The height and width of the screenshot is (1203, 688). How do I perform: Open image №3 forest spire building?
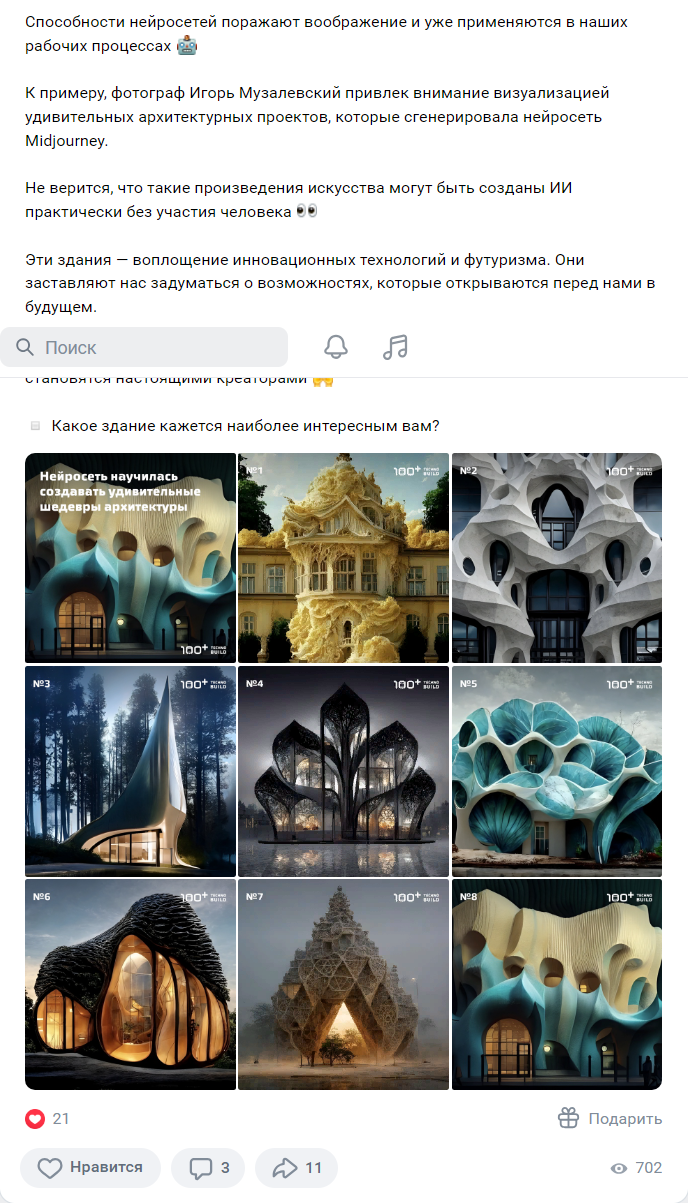tap(130, 771)
